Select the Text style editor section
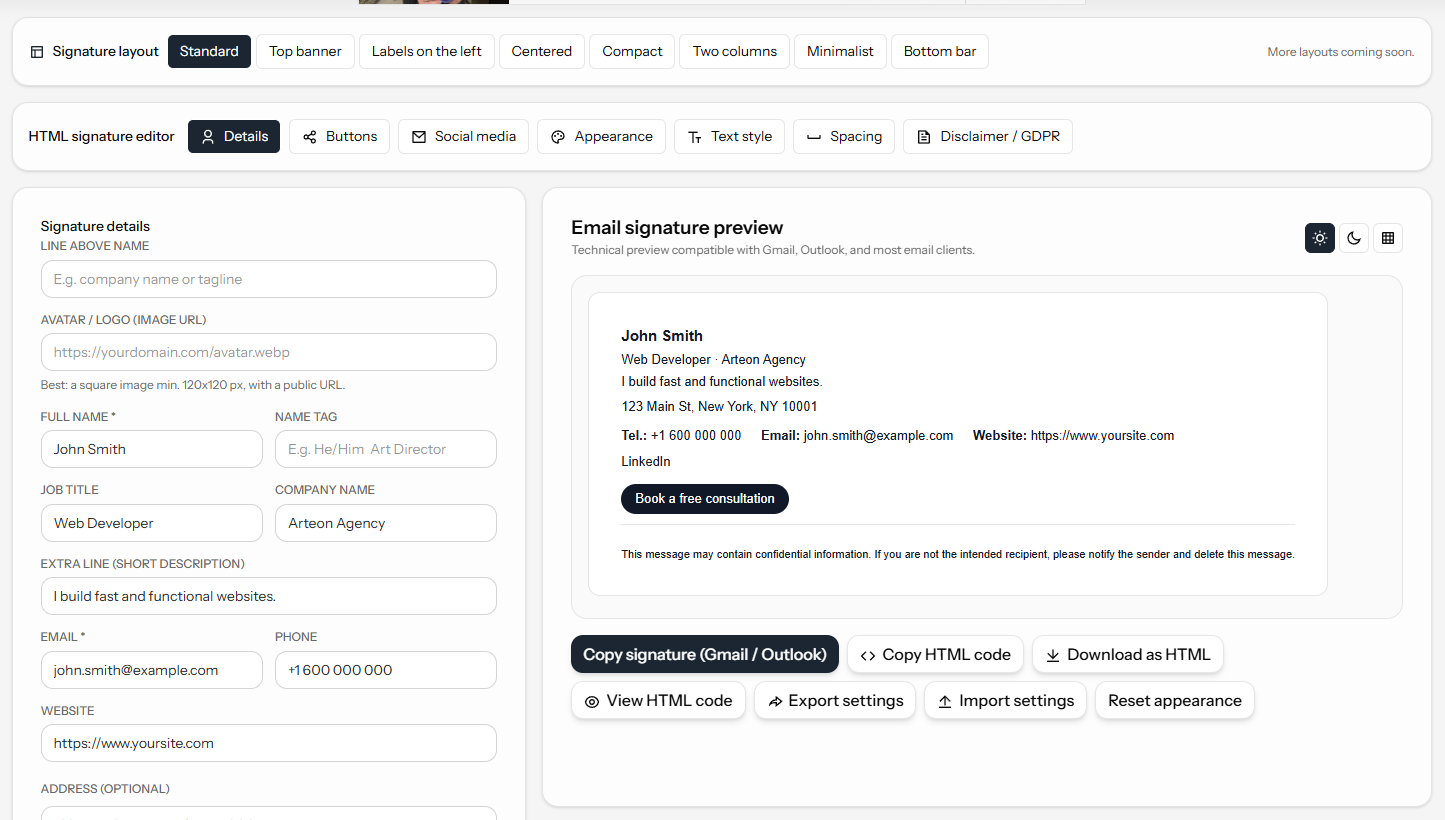1445x820 pixels. (729, 136)
